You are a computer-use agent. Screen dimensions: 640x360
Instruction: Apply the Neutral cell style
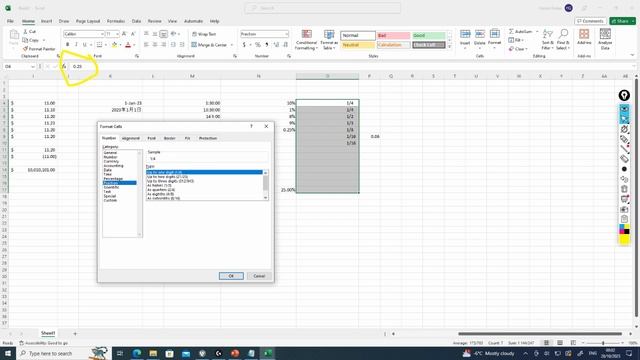point(358,45)
